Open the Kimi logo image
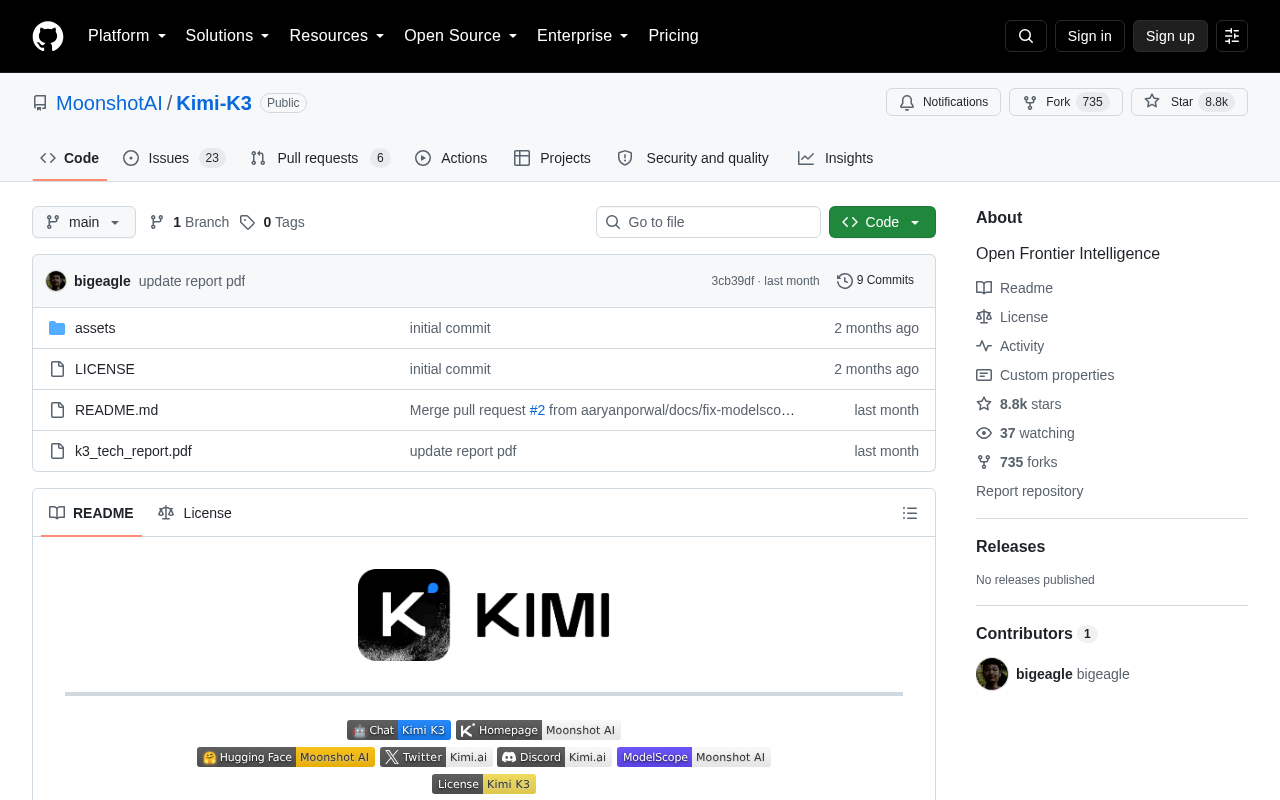 click(484, 615)
